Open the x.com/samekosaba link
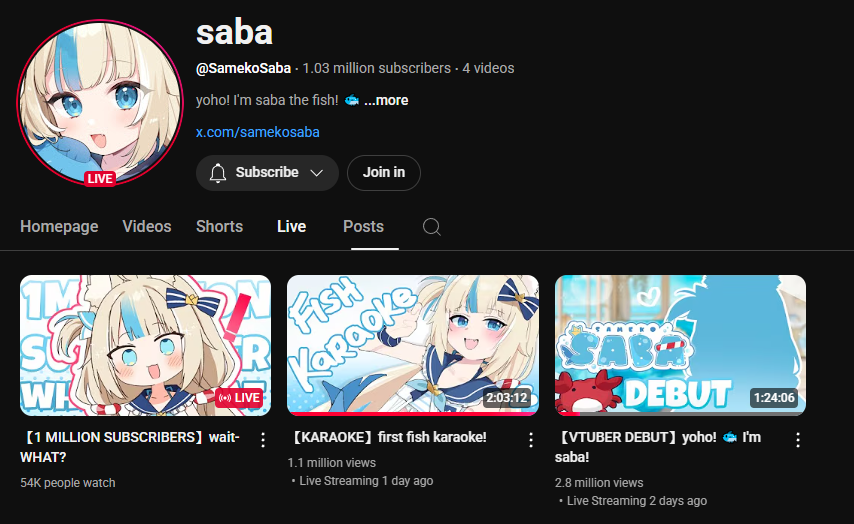 (x=258, y=132)
